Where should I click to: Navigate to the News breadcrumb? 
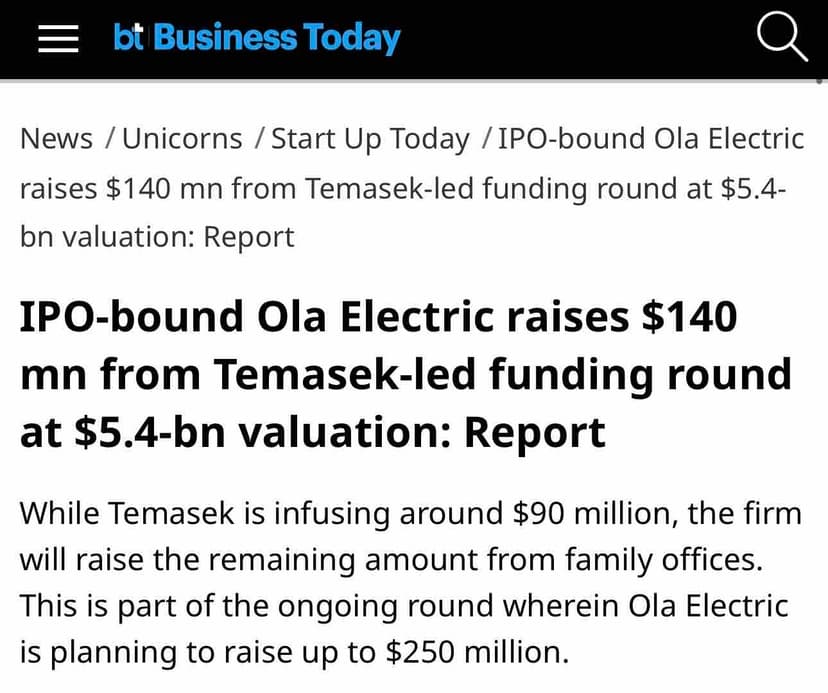pos(57,139)
